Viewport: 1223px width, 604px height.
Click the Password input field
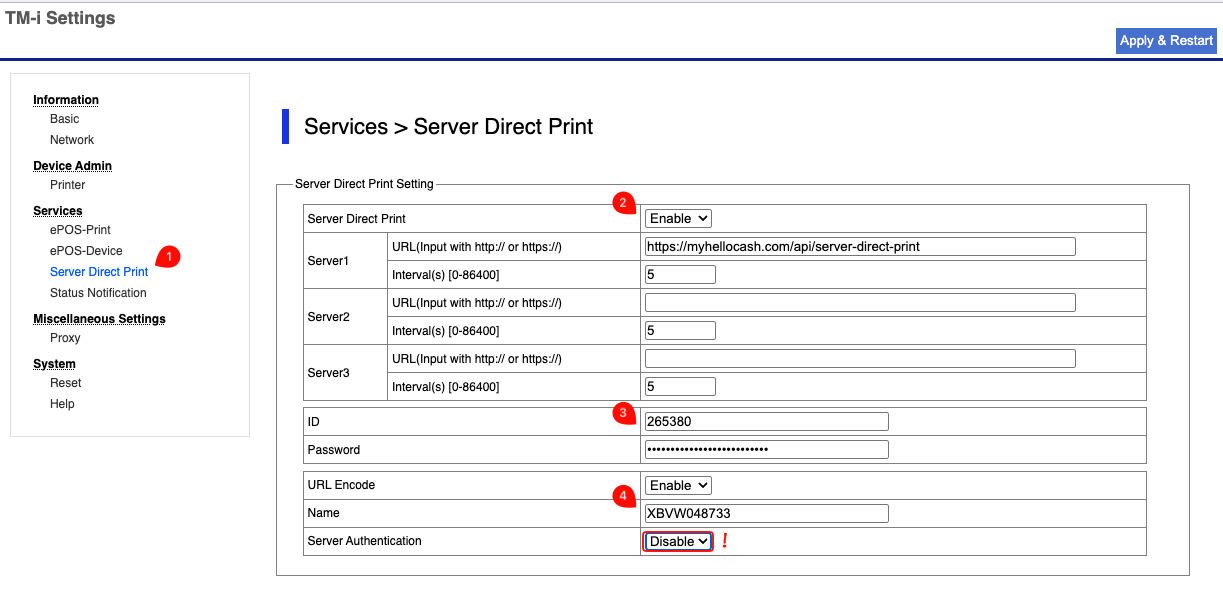[767, 449]
